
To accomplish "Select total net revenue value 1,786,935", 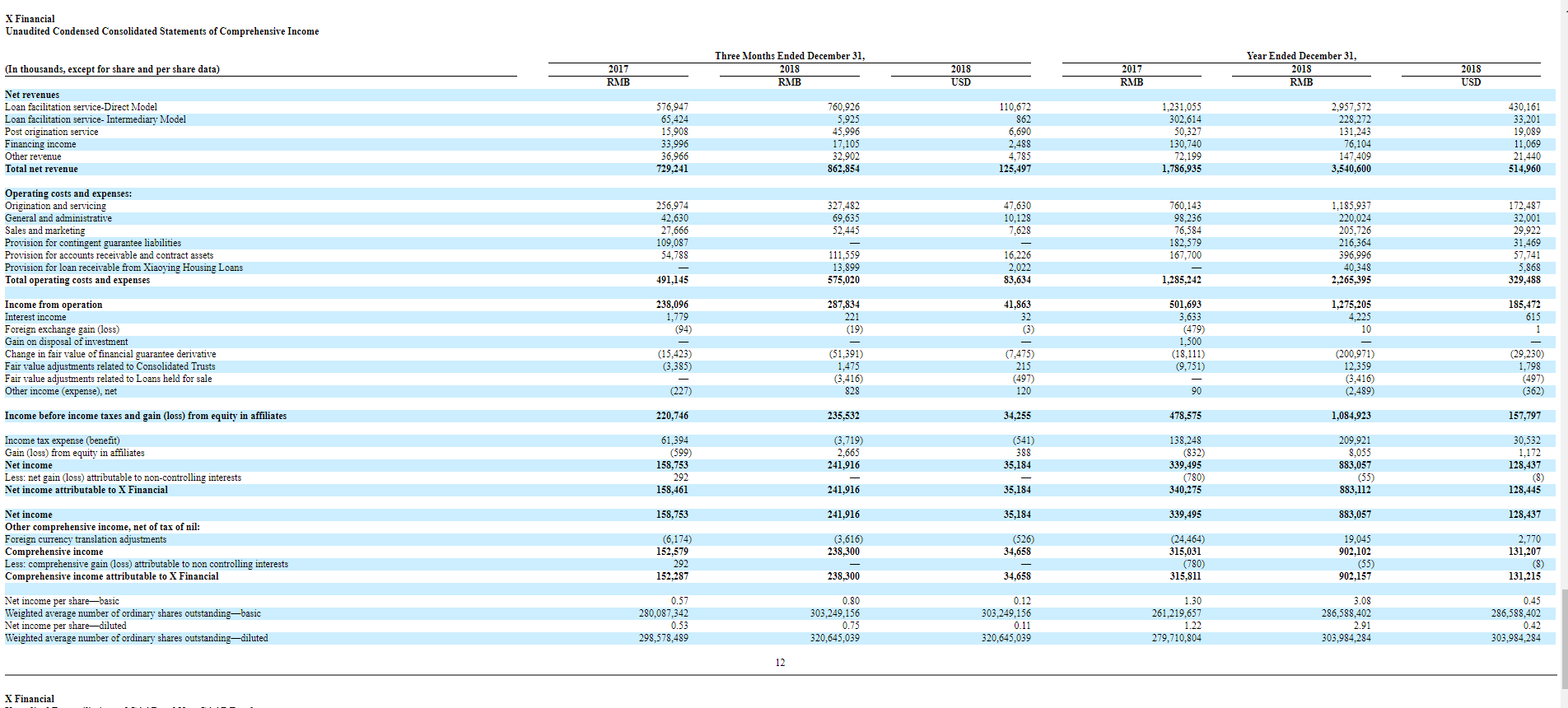I will click(x=1181, y=169).
